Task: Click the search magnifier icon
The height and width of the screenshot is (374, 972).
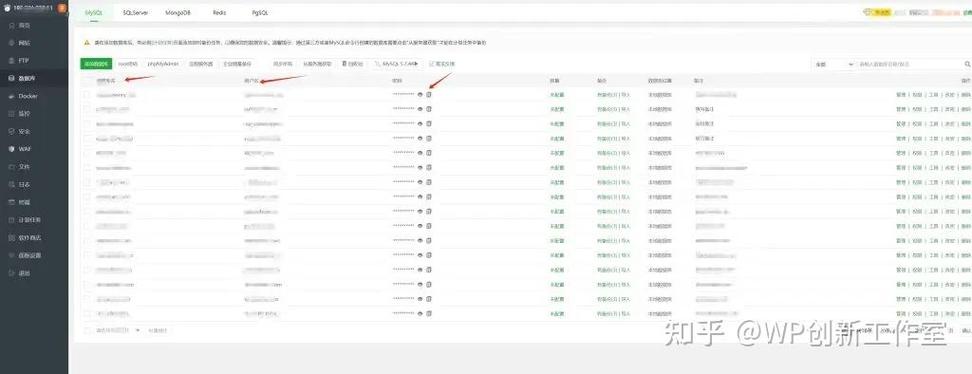Action: pos(967,64)
